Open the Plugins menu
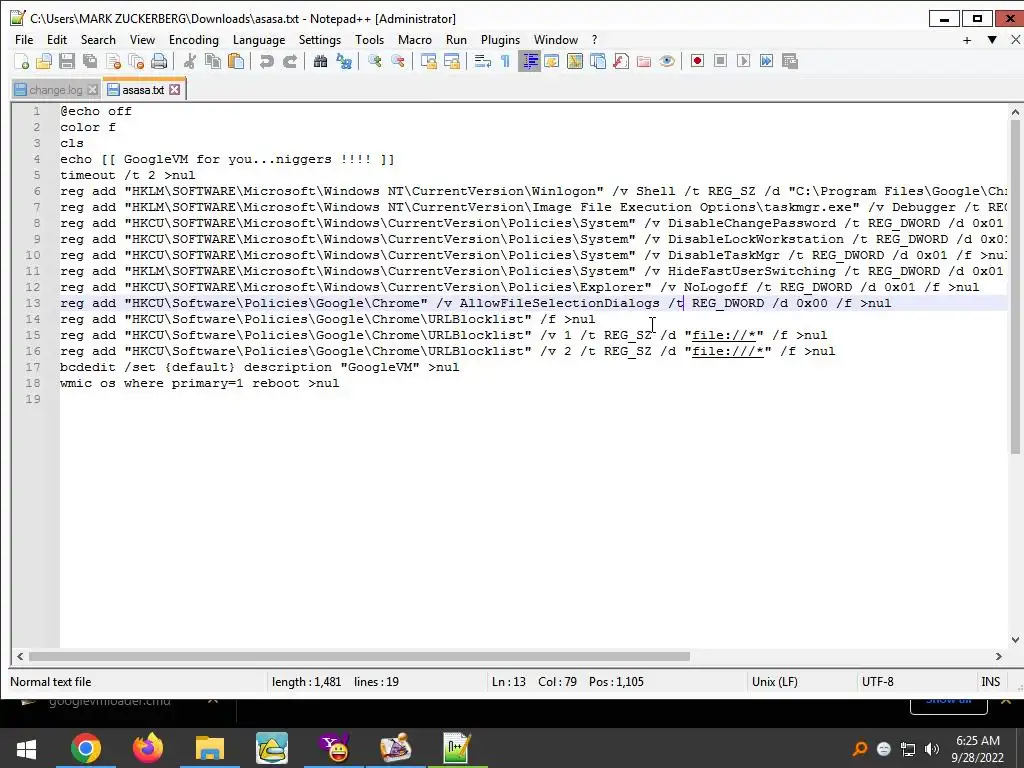 500,40
